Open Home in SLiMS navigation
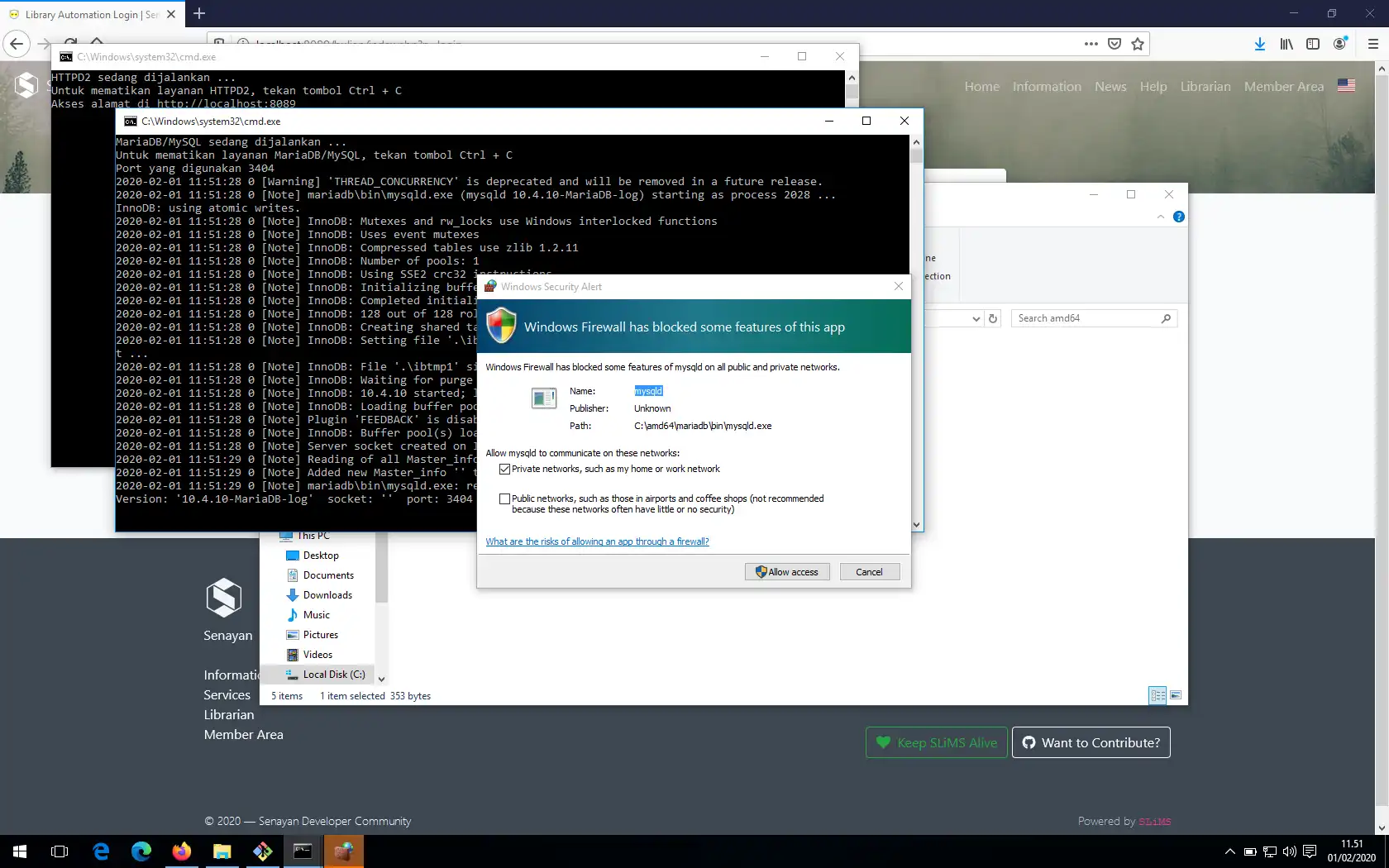1389x868 pixels. (981, 86)
